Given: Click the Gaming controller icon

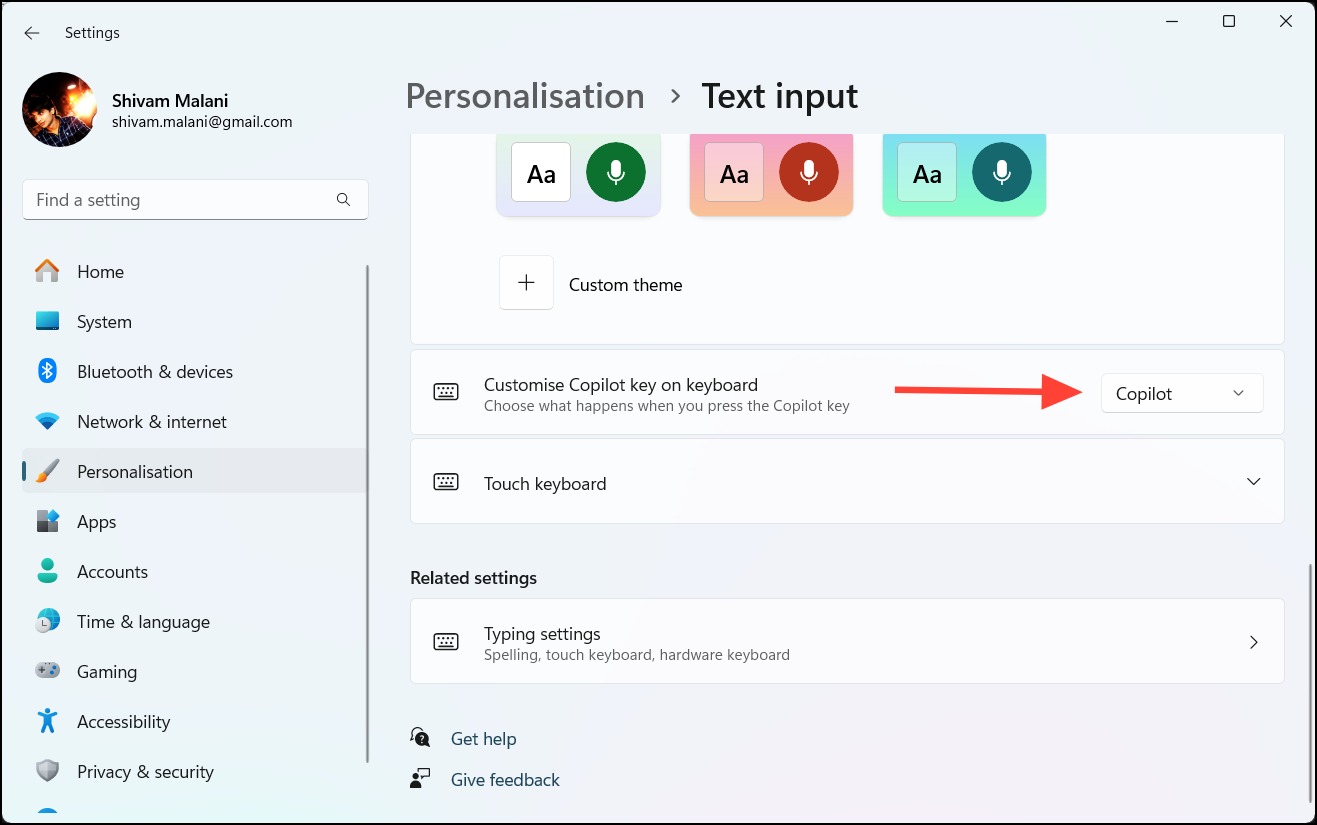Looking at the screenshot, I should tap(47, 671).
